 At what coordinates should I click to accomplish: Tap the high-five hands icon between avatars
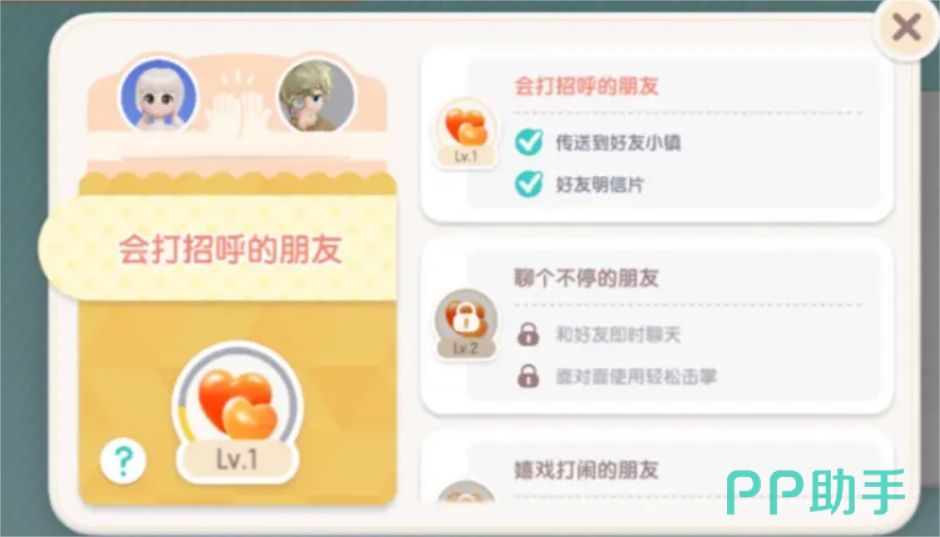coord(237,105)
